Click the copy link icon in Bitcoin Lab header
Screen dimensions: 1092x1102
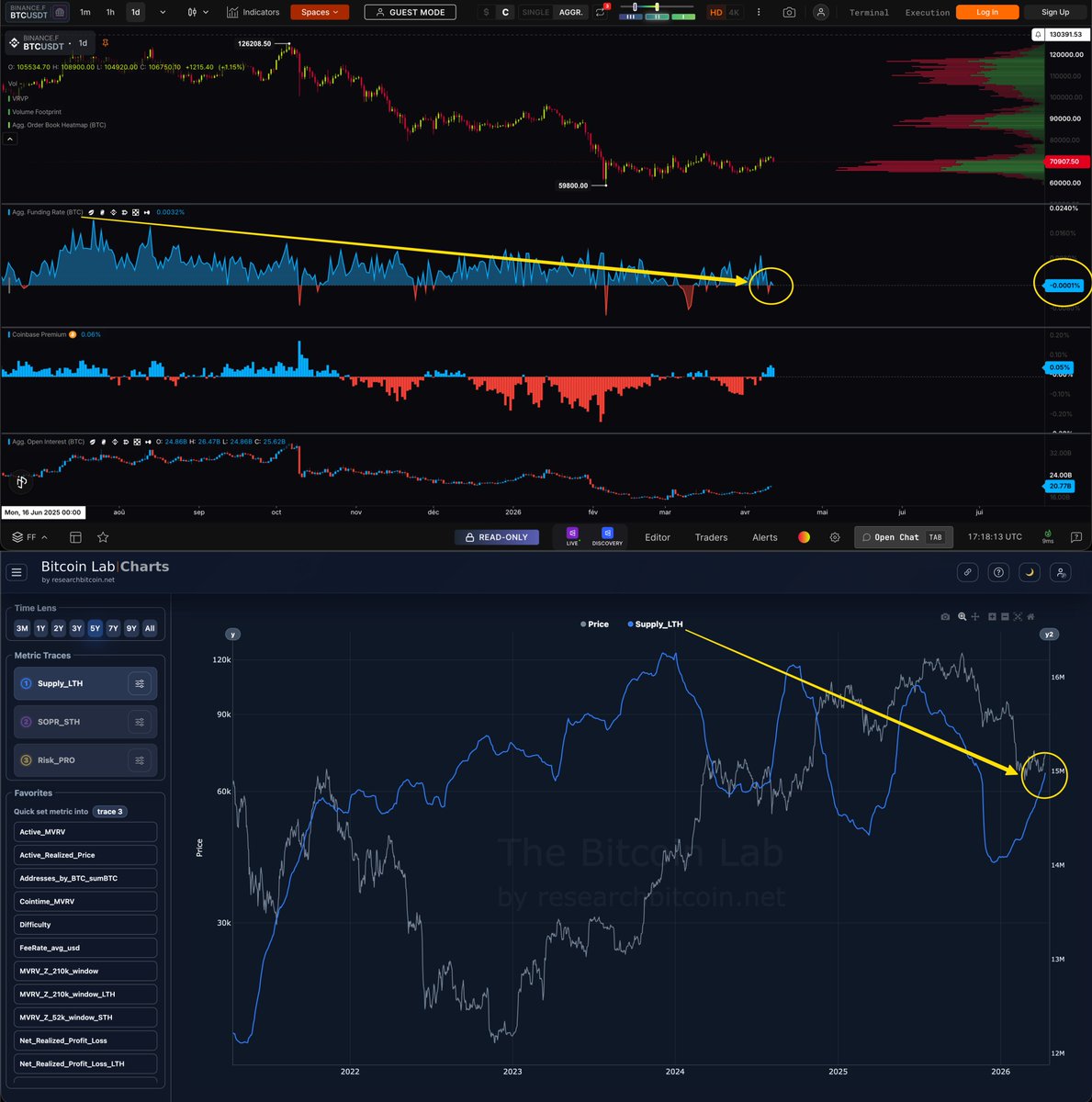pos(967,572)
